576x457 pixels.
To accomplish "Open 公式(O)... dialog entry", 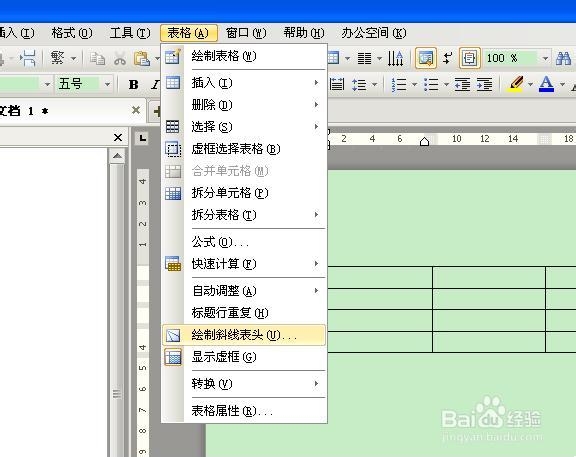I will (x=244, y=242).
